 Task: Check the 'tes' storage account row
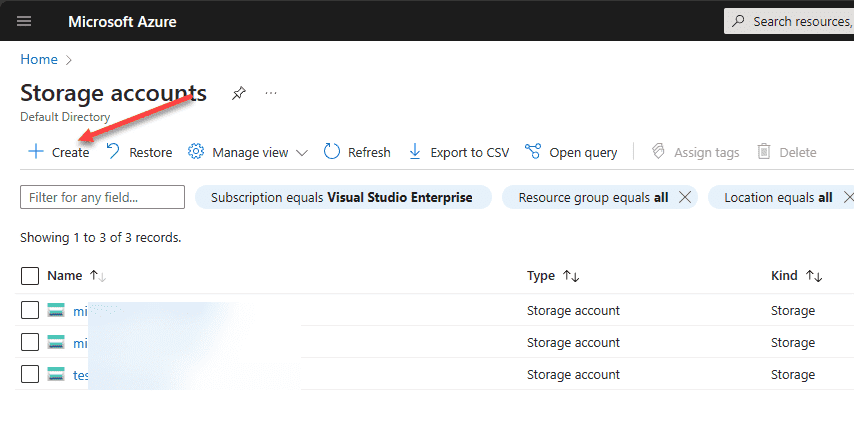click(30, 374)
